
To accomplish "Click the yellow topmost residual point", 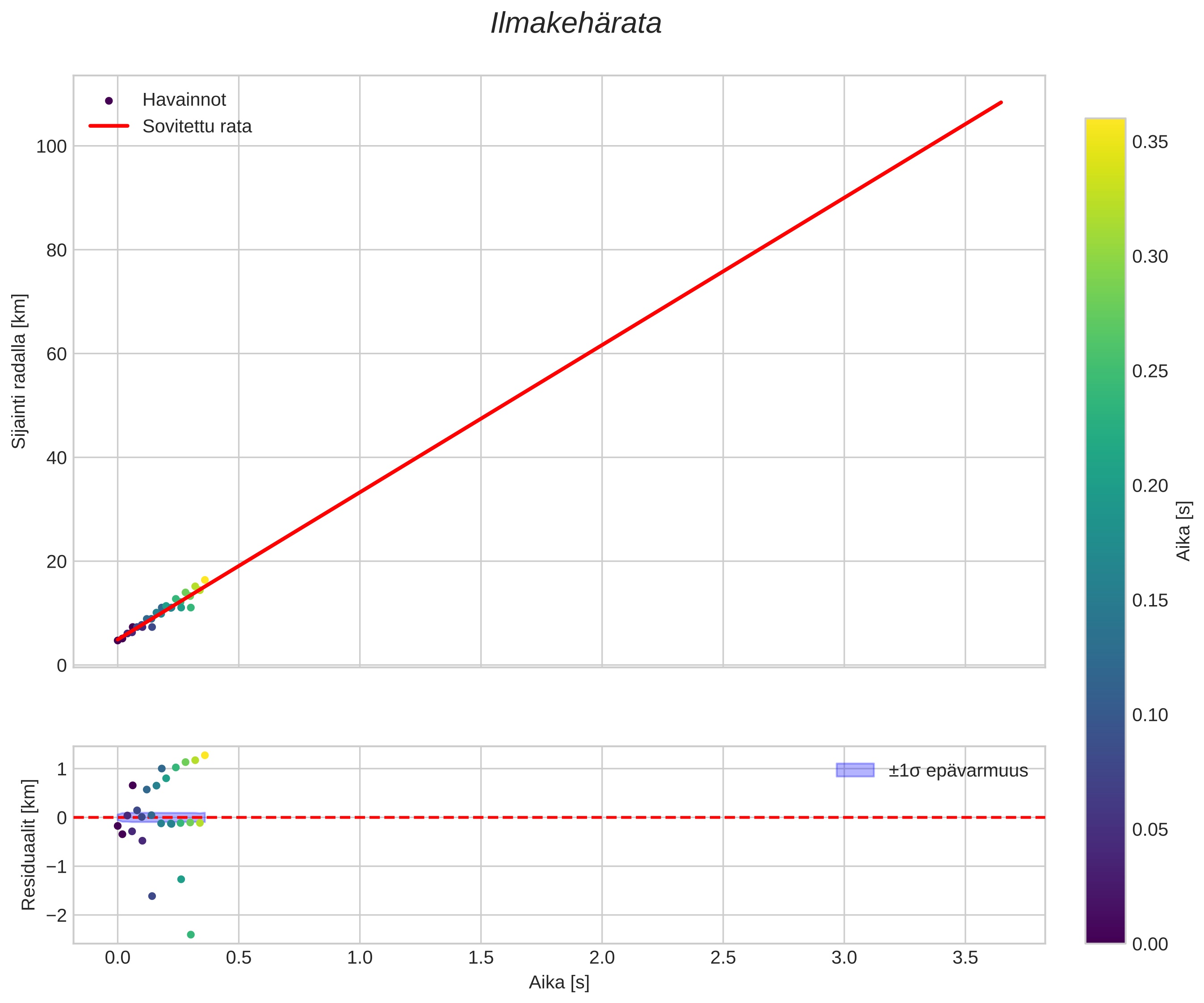I will tap(205, 756).
